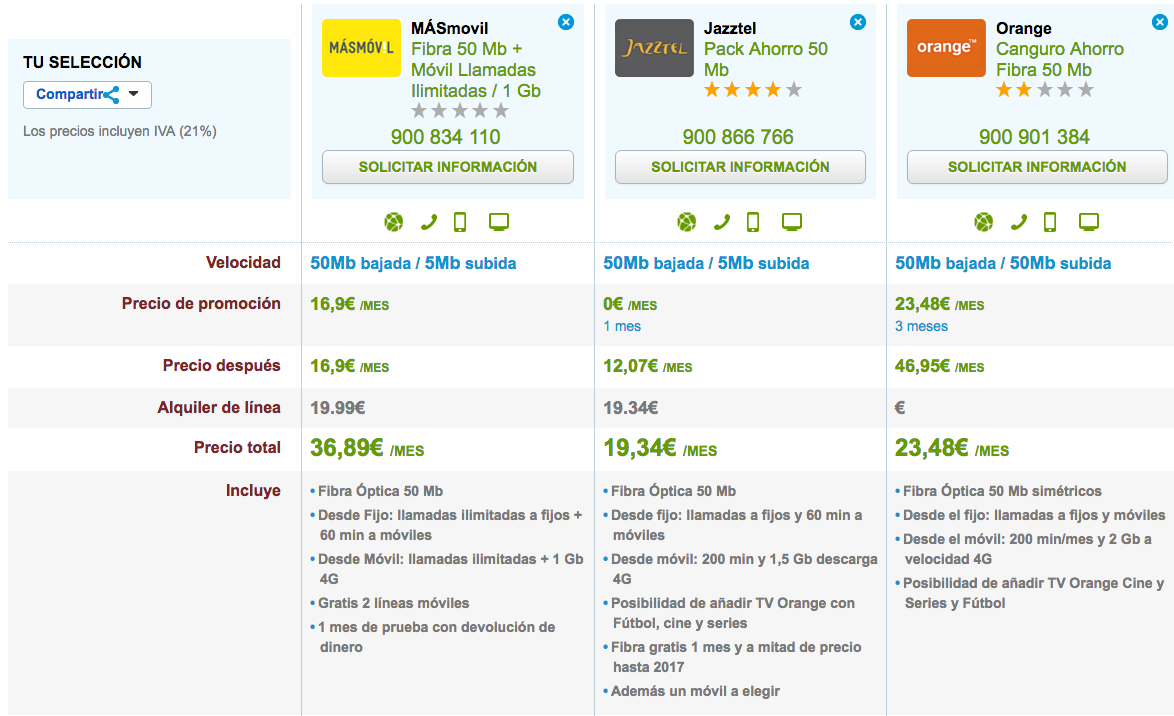
Task: Request information for the Orange offer
Action: (x=1037, y=167)
